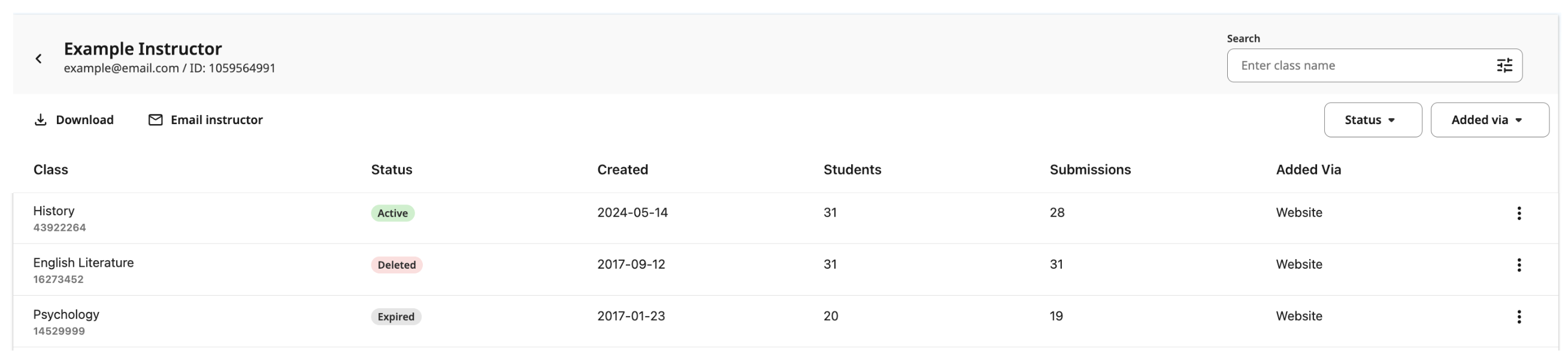Open the English Literature class
1568x361 pixels.
tap(83, 263)
